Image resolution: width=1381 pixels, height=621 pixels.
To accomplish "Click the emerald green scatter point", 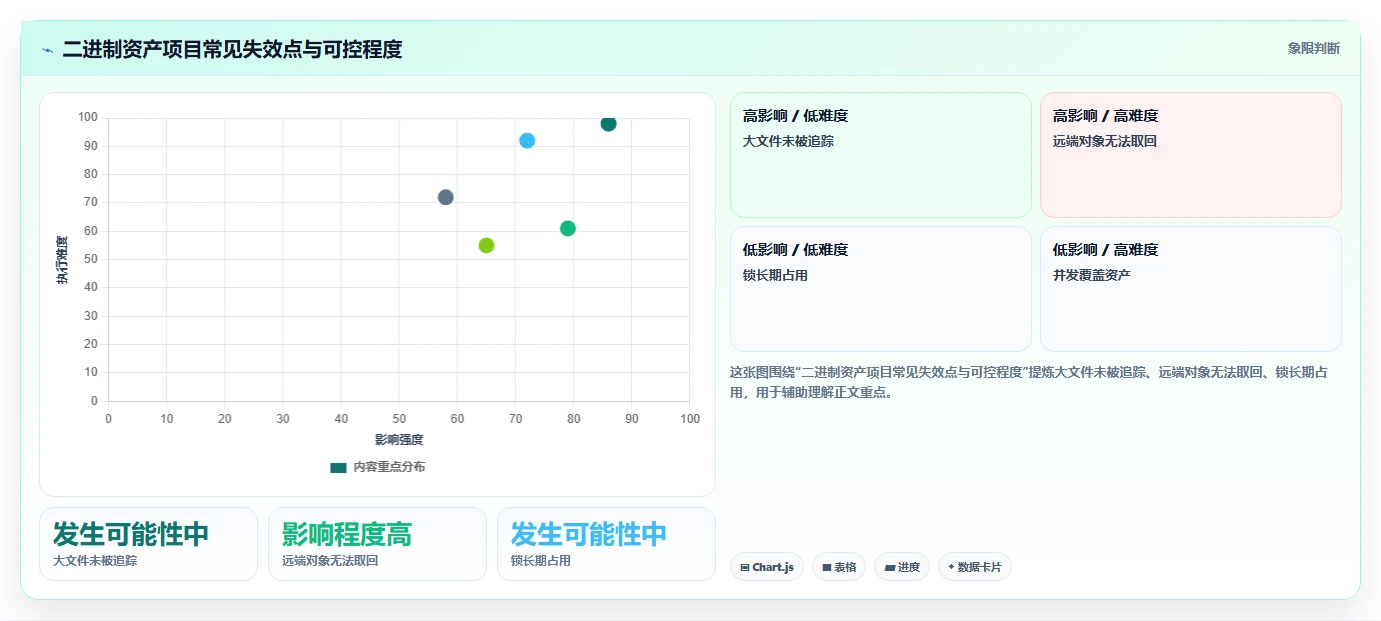I will (x=568, y=228).
